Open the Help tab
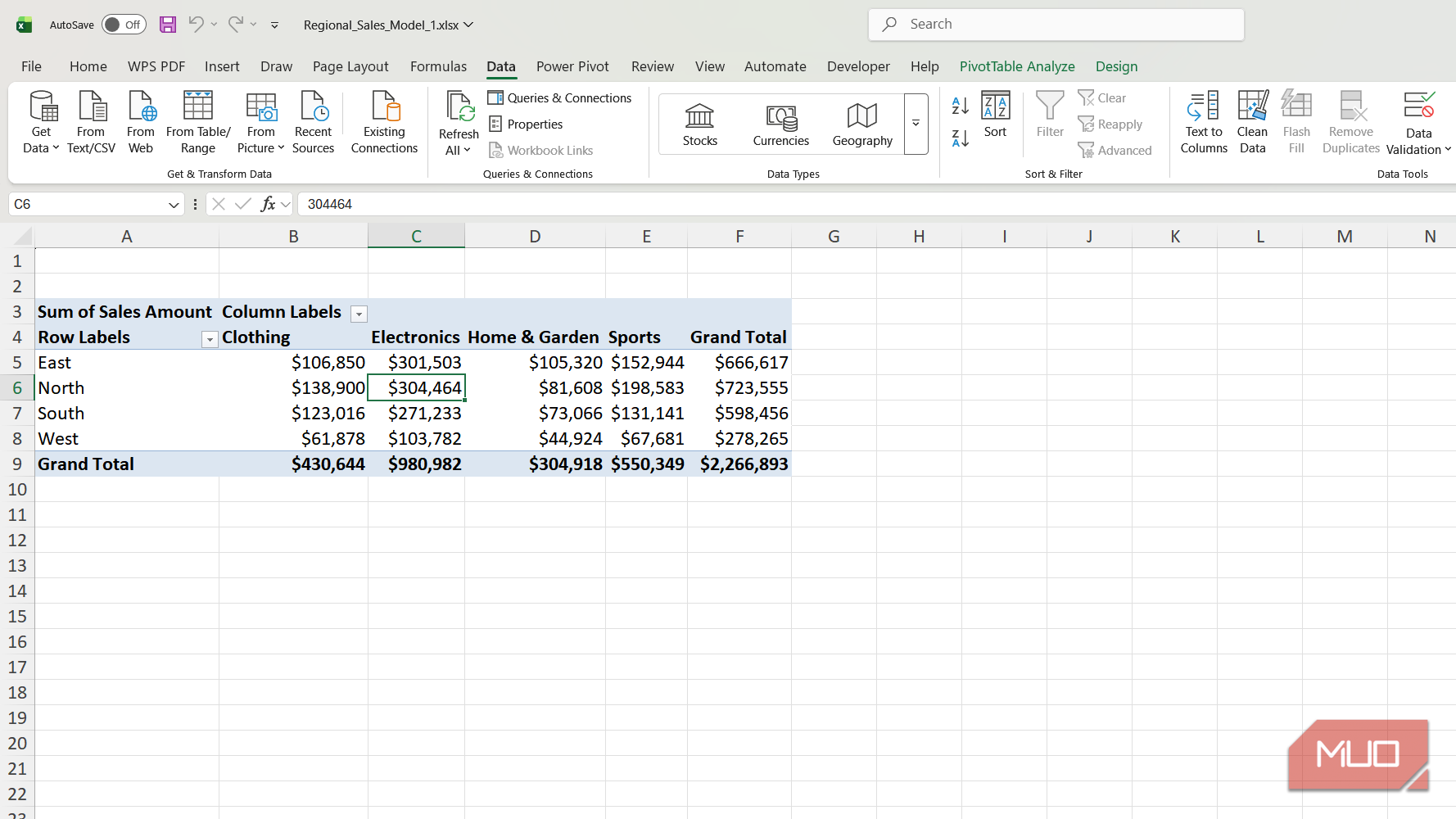This screenshot has width=1456, height=819. point(925,66)
